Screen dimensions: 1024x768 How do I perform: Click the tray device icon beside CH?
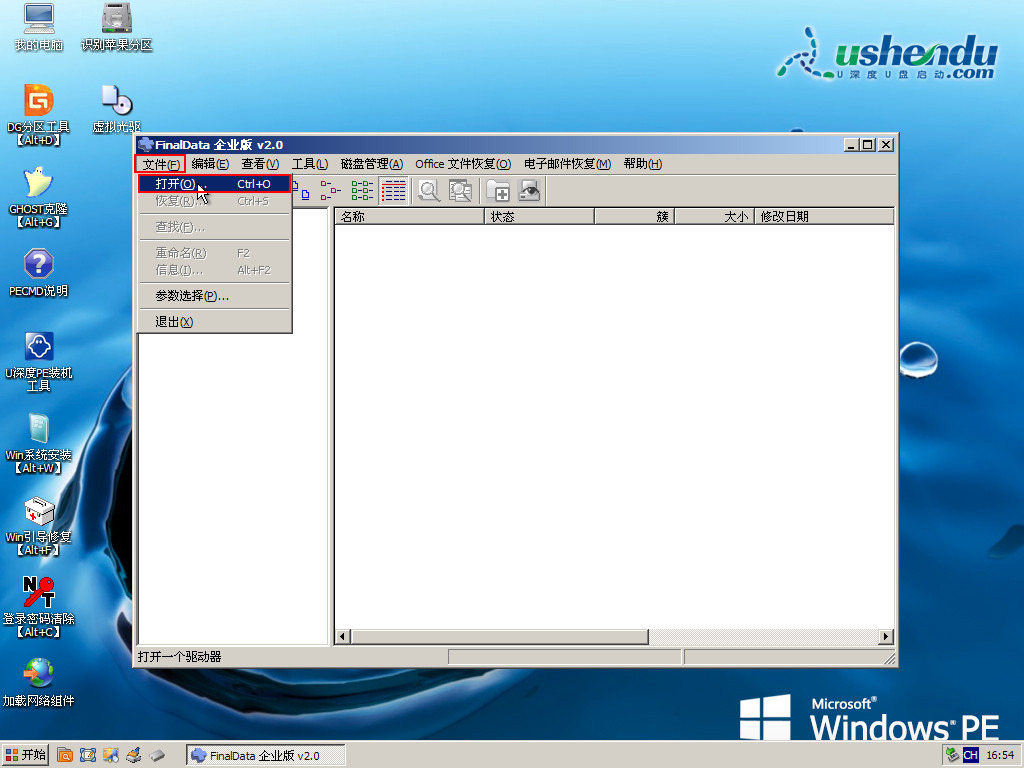point(953,755)
